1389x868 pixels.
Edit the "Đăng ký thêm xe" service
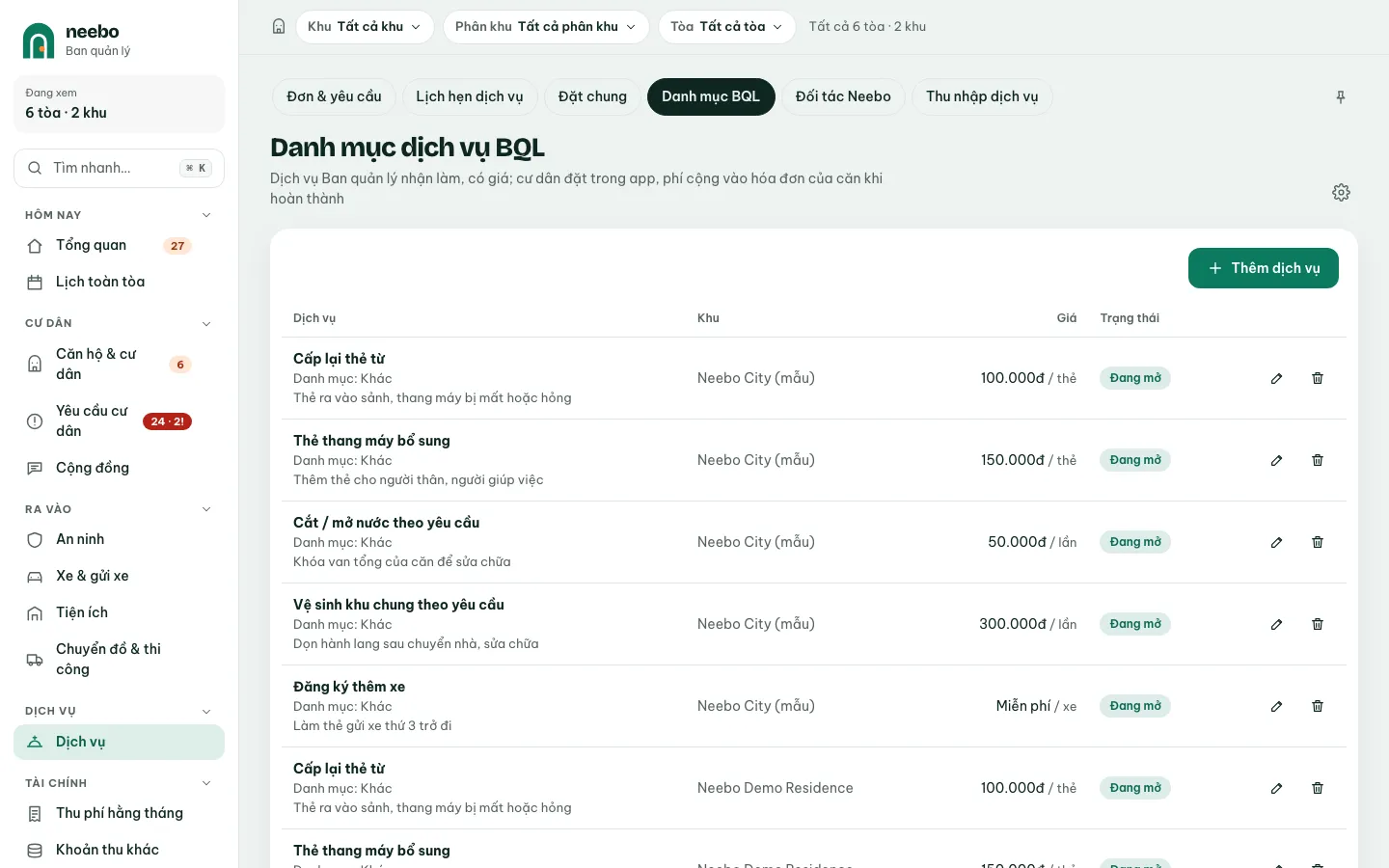[x=1276, y=706]
